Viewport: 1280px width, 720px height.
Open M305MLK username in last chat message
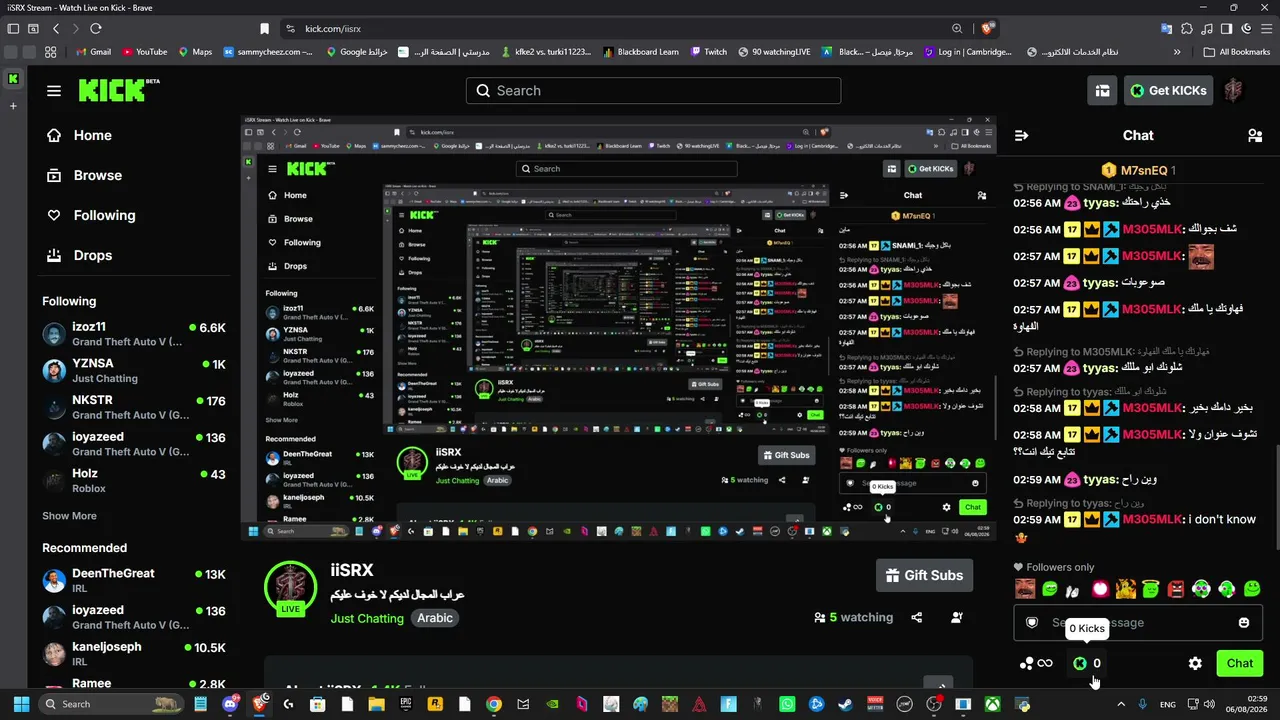[x=1152, y=519]
